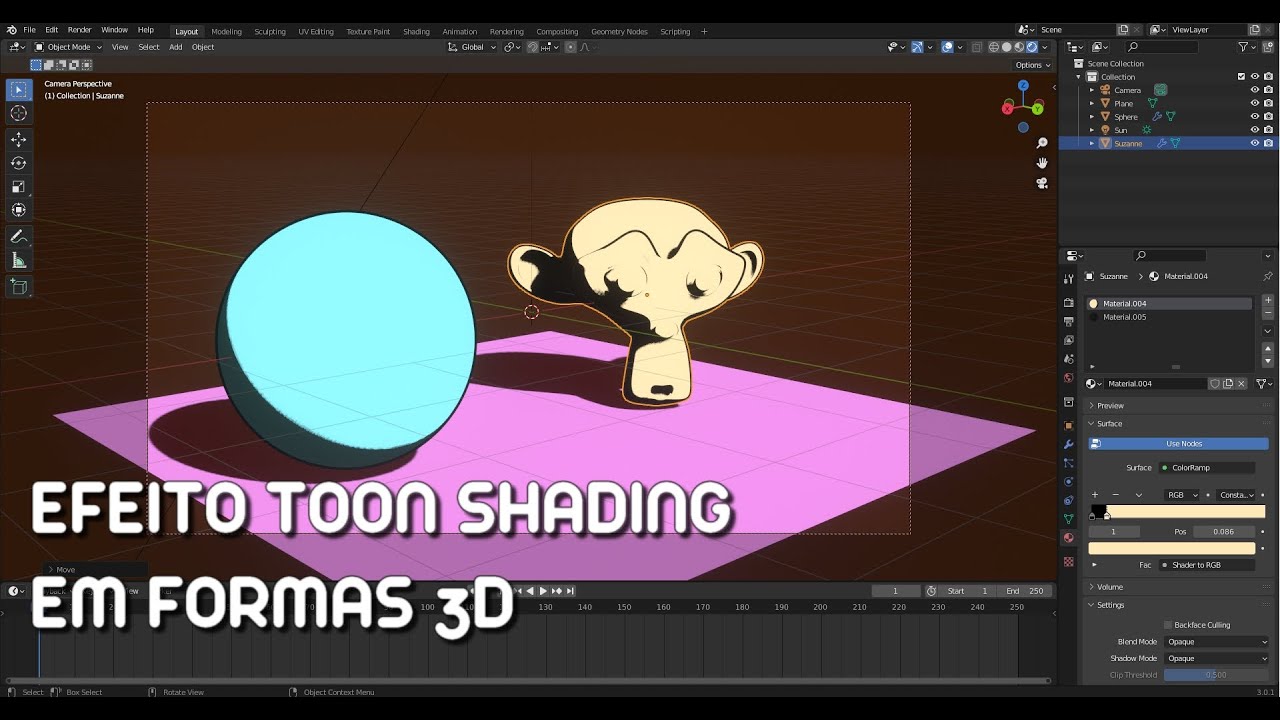
Task: Switch to the Shading workspace tab
Action: point(416,31)
